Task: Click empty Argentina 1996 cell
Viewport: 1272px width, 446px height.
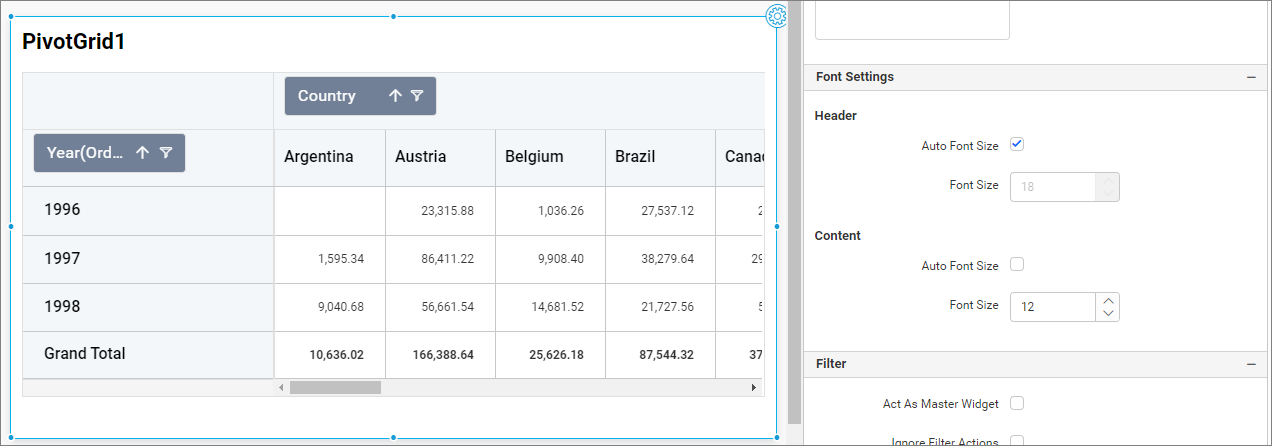Action: pyautogui.click(x=330, y=211)
